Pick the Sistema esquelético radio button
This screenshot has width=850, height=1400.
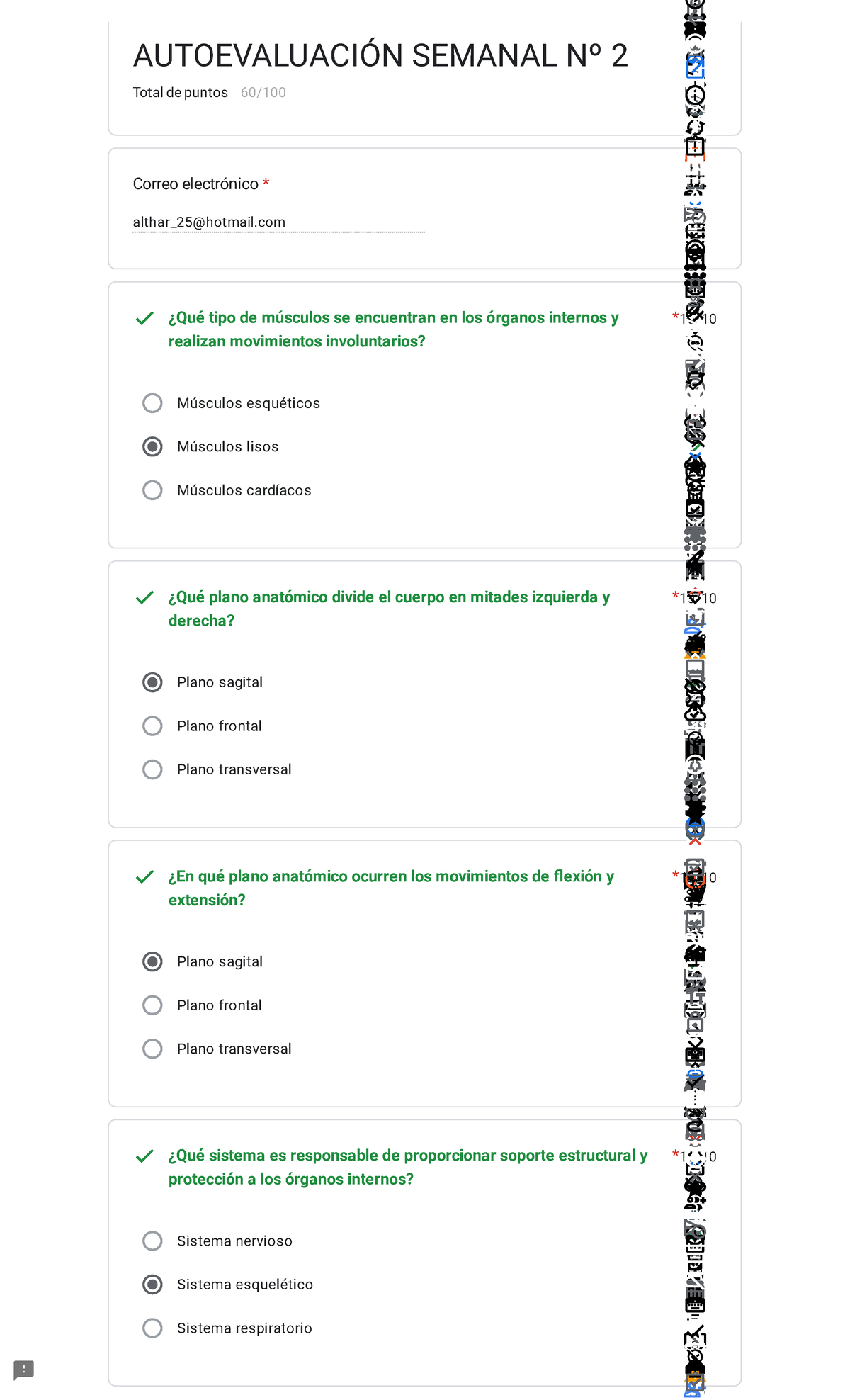(152, 1285)
